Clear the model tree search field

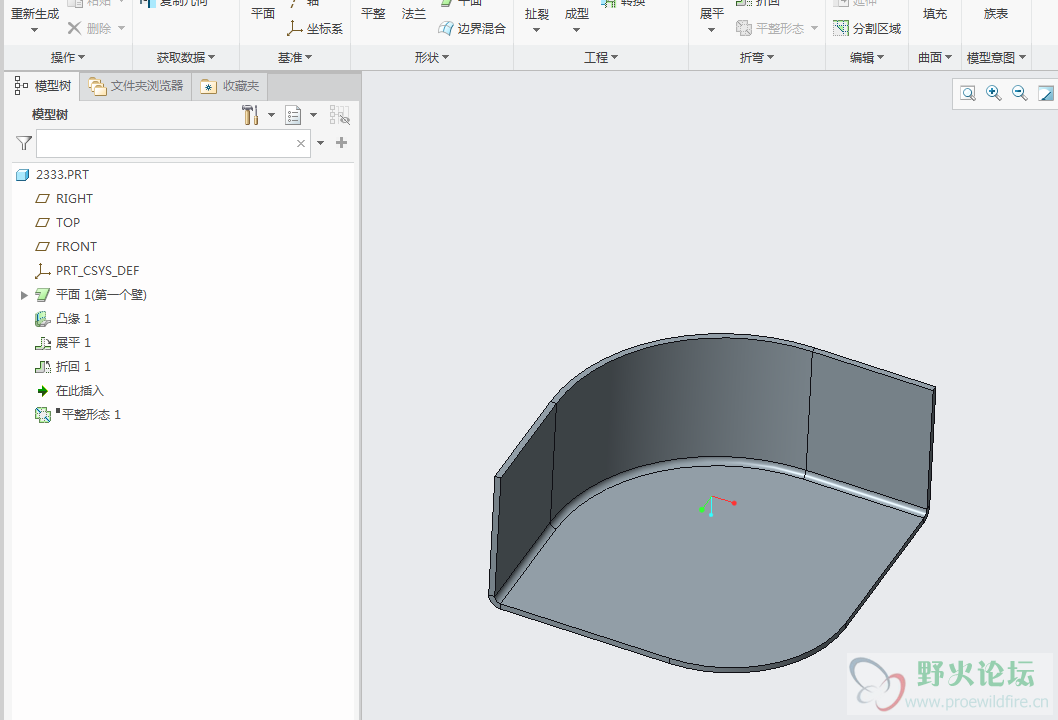tap(301, 143)
